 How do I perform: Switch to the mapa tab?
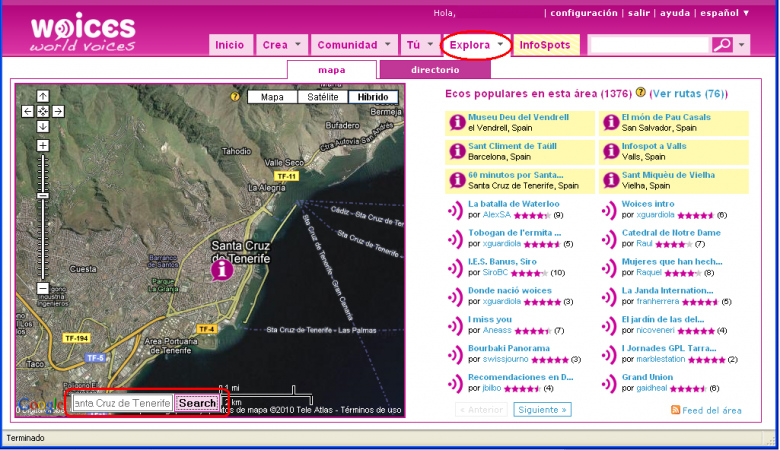coord(332,70)
